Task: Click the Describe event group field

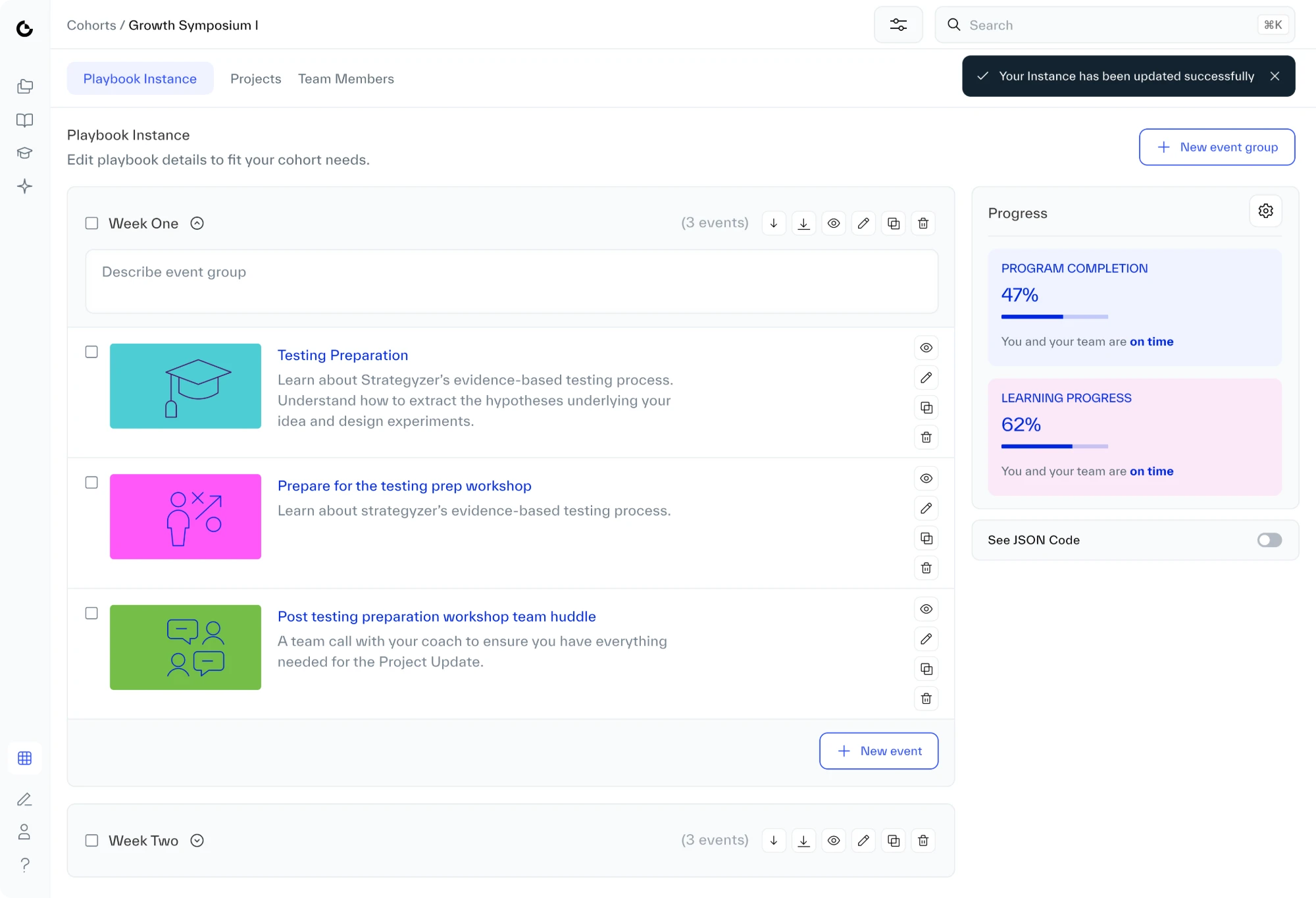Action: [511, 281]
